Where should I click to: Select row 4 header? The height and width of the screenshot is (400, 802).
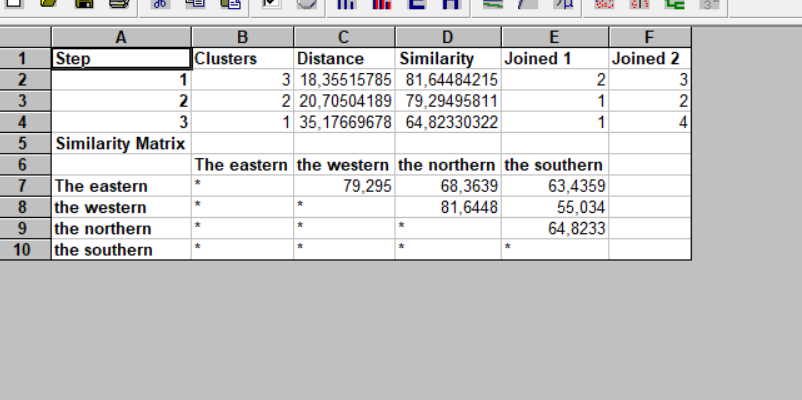25,122
